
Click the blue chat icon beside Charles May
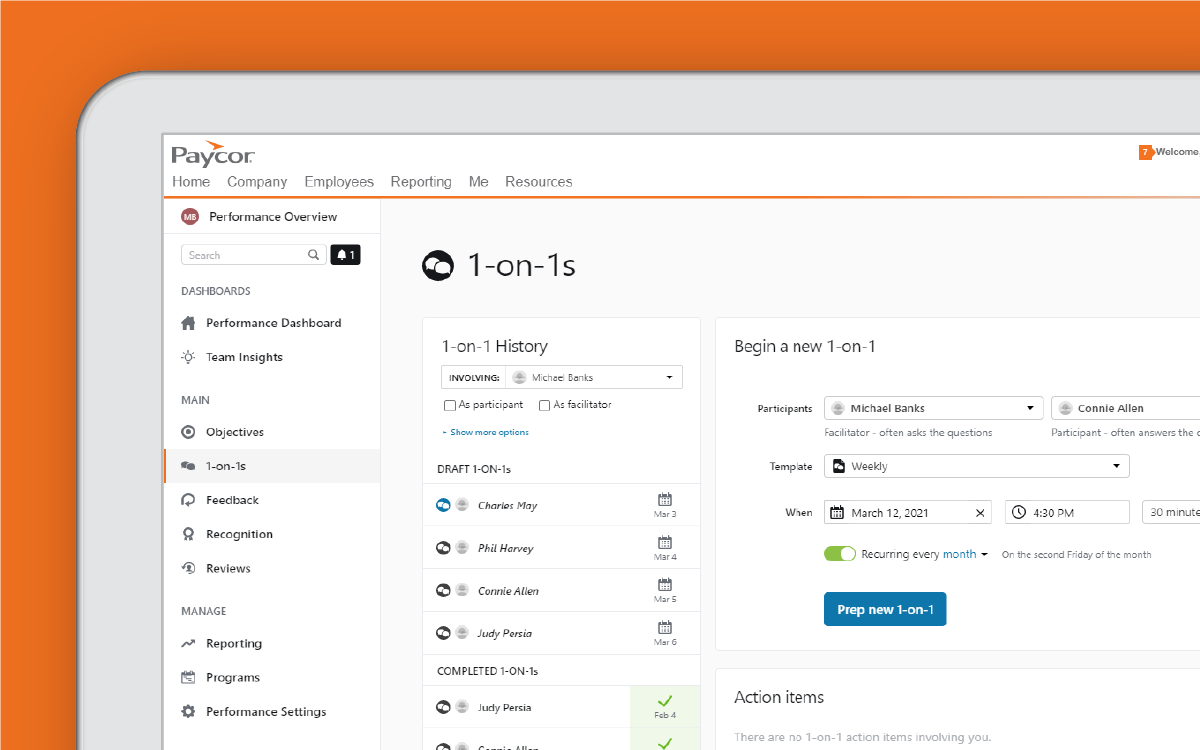pos(443,505)
